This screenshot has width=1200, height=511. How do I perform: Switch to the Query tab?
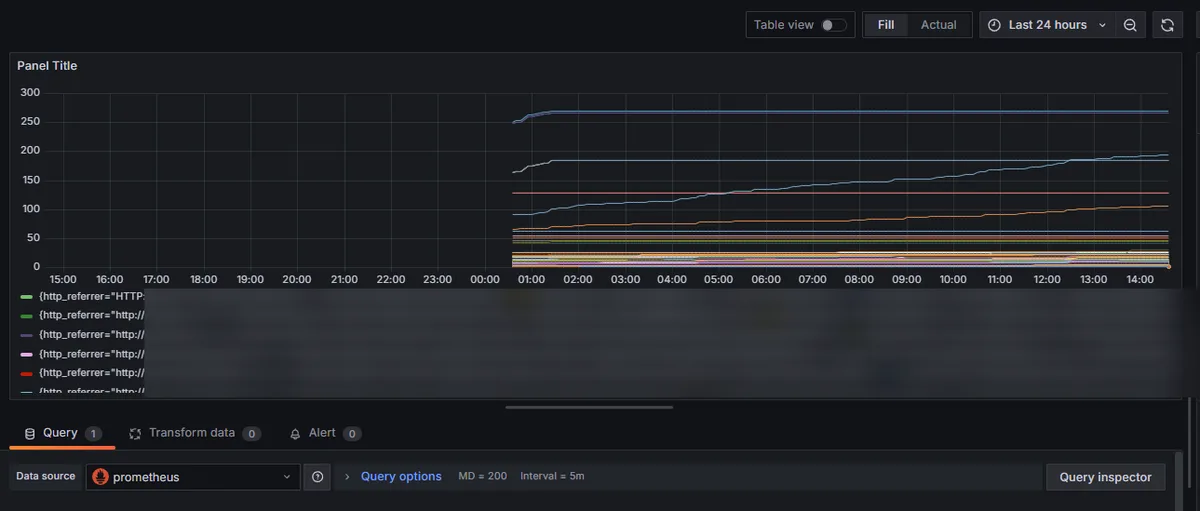[60, 433]
